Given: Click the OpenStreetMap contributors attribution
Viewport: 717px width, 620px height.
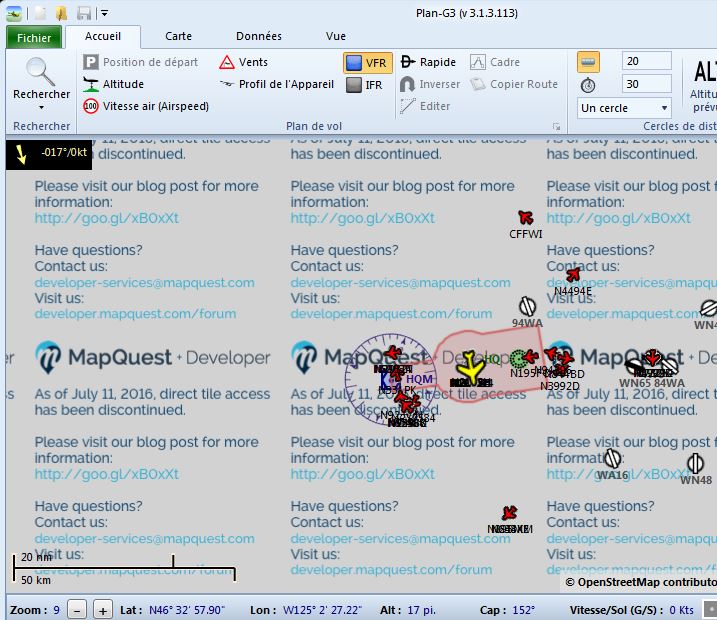Looking at the screenshot, I should [641, 582].
